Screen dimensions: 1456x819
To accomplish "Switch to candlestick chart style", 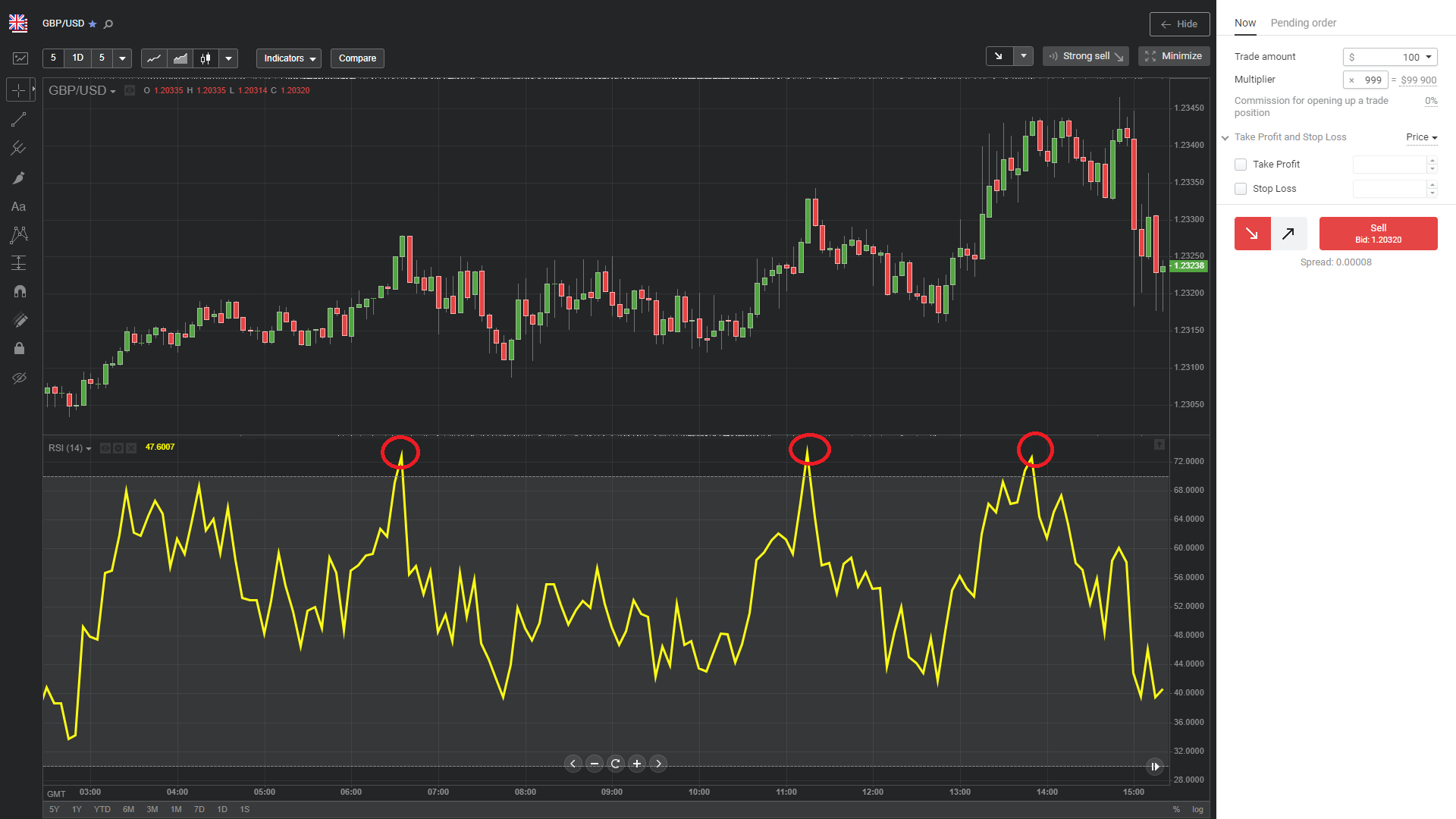I will (206, 58).
